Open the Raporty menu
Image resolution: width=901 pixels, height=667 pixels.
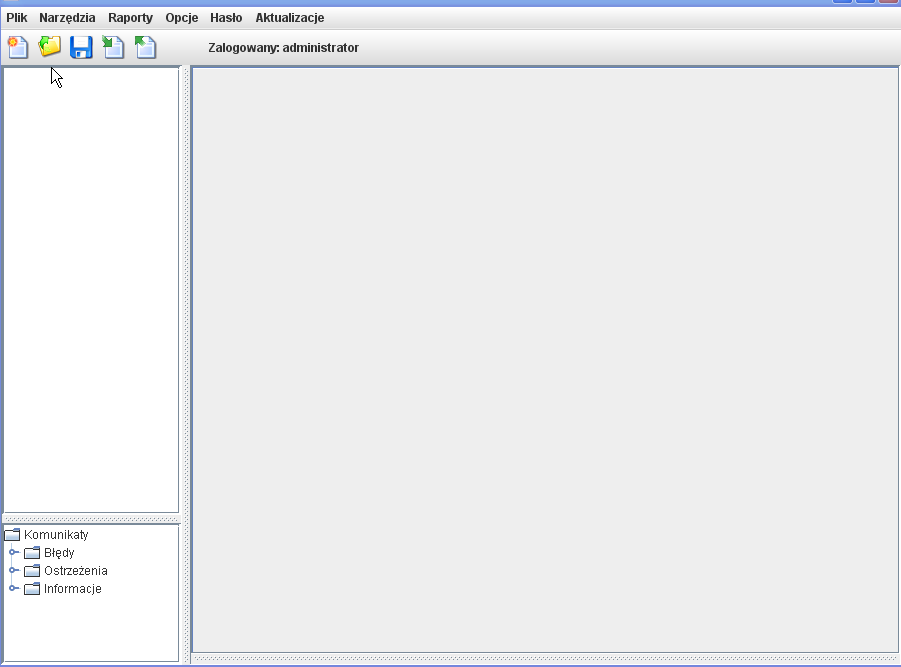point(130,18)
